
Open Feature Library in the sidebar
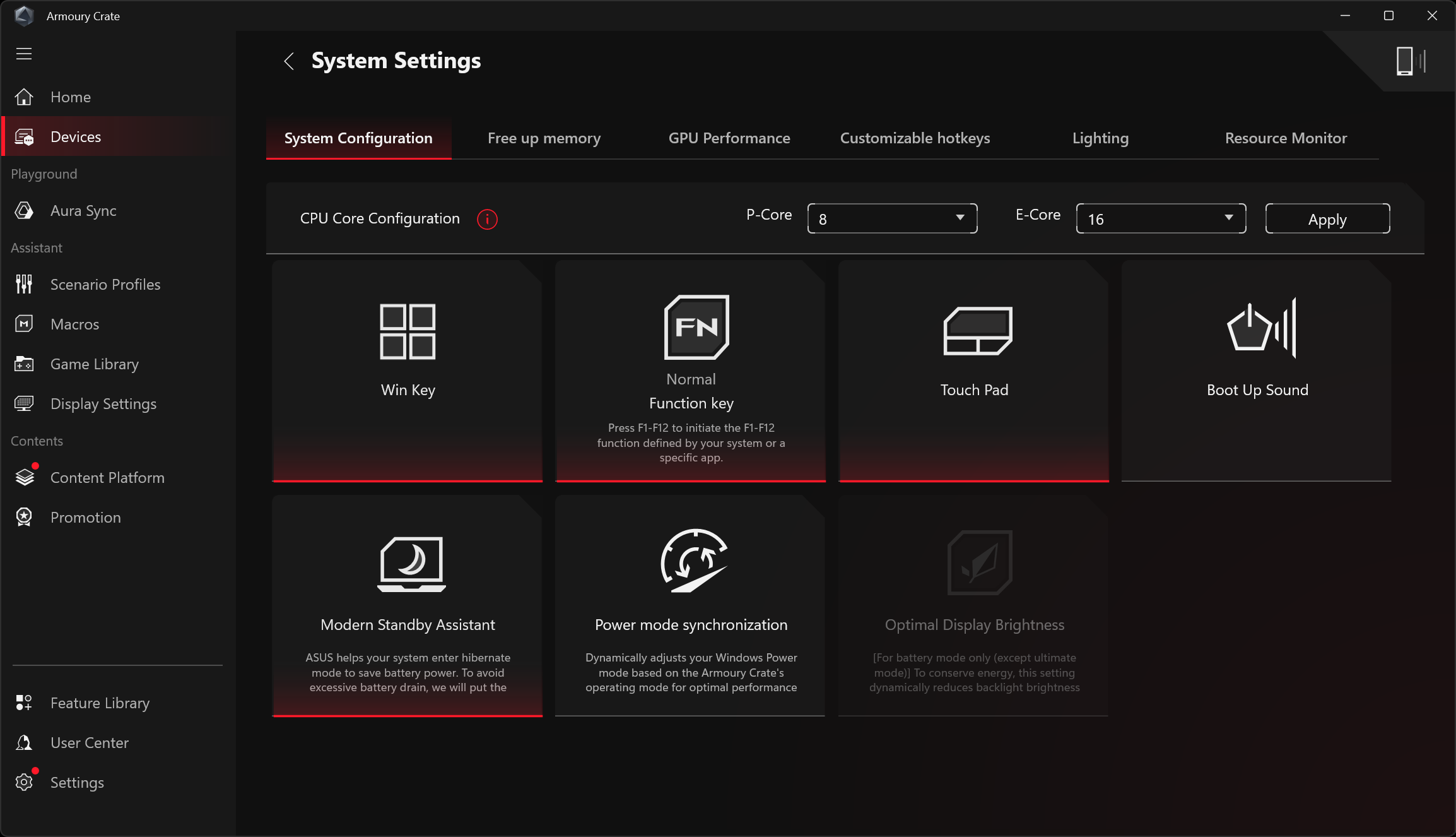[100, 703]
